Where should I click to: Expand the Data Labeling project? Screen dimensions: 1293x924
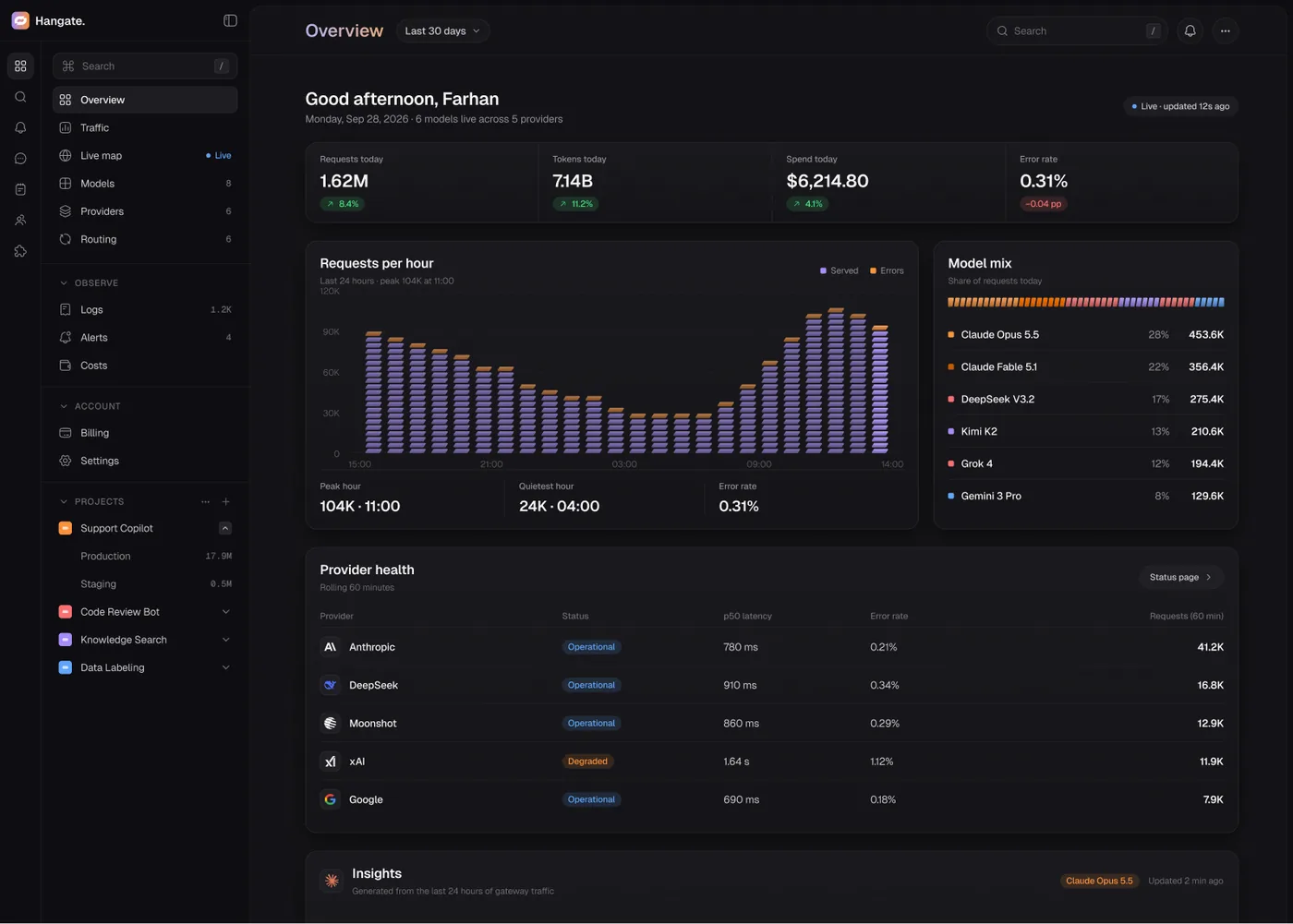pos(225,667)
